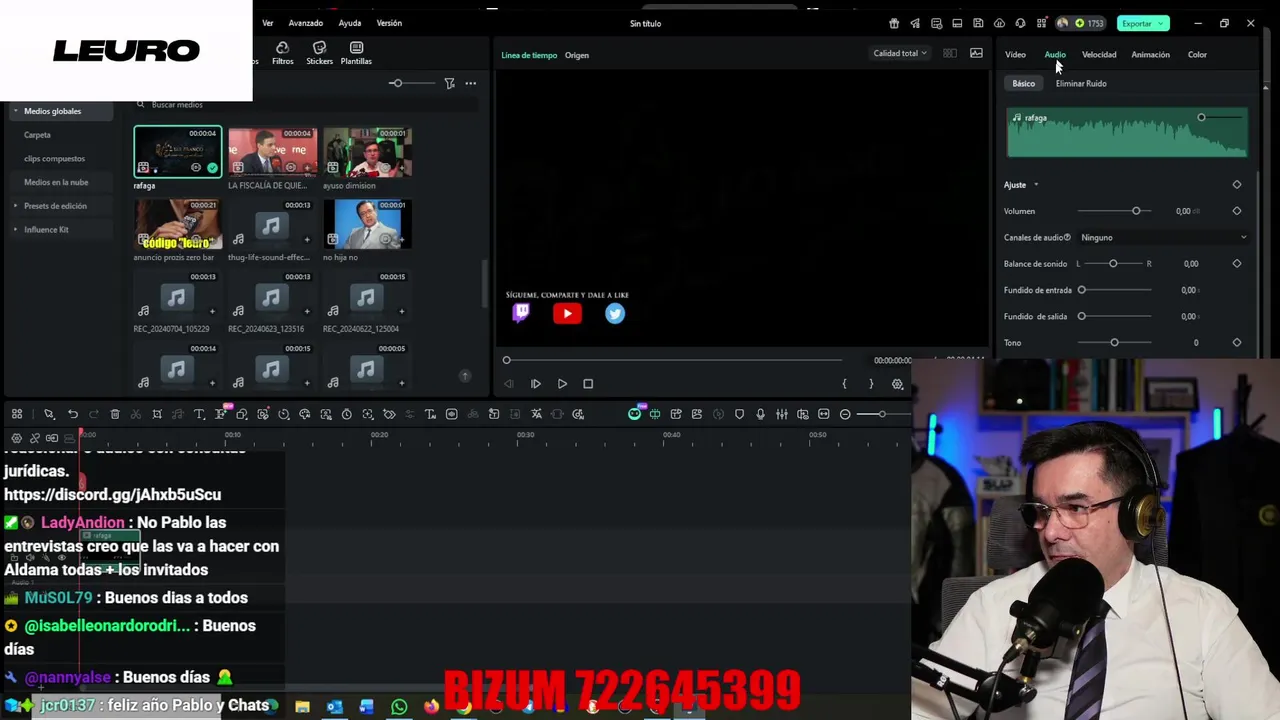Viewport: 1280px width, 720px height.
Task: Click the Volumen slider handle
Action: pyautogui.click(x=1136, y=211)
